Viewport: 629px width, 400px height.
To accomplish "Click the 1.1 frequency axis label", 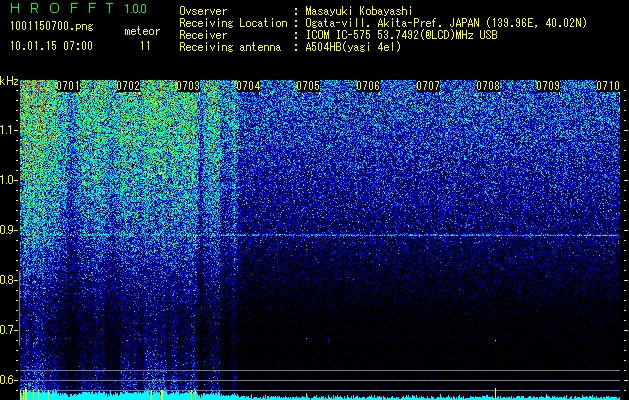I will pyautogui.click(x=9, y=130).
